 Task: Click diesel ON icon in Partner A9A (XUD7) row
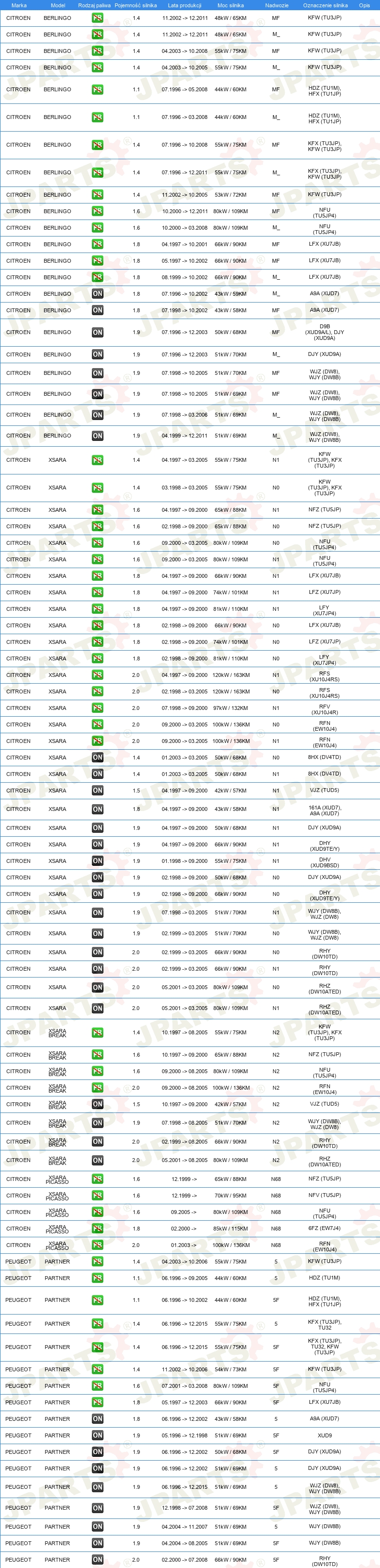click(x=98, y=1419)
